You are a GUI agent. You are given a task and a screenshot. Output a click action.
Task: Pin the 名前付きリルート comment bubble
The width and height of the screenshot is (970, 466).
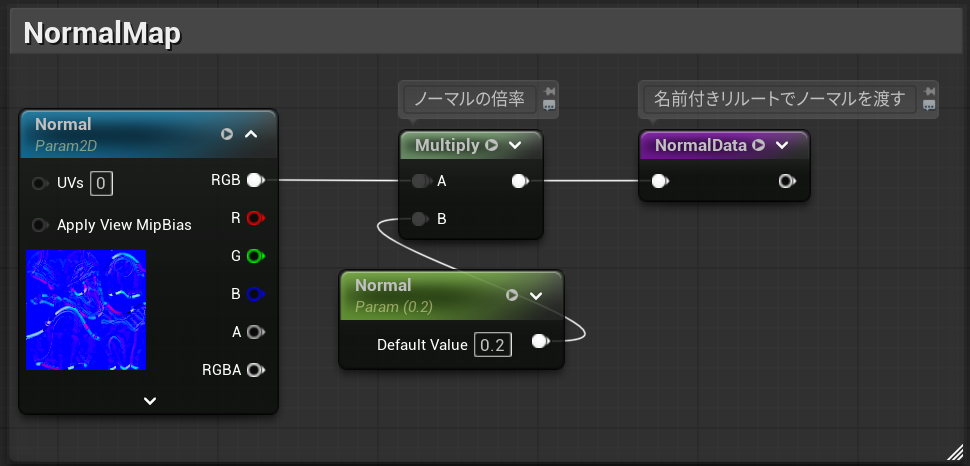click(x=929, y=92)
